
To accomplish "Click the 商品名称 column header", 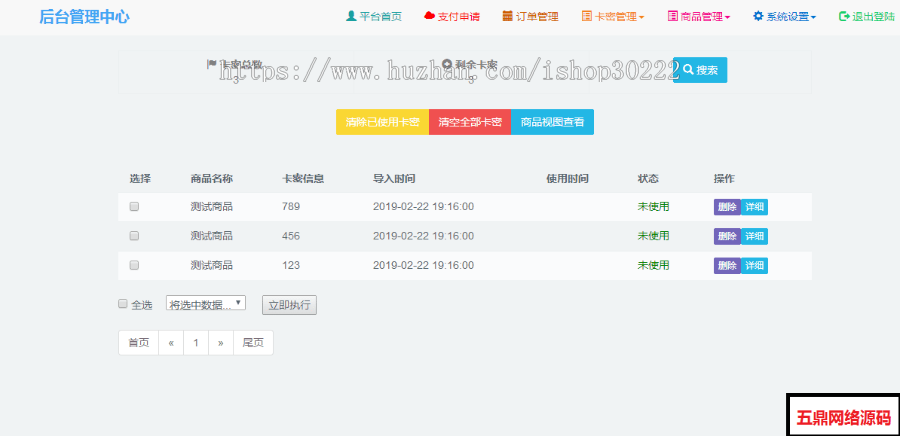I will (x=212, y=179).
